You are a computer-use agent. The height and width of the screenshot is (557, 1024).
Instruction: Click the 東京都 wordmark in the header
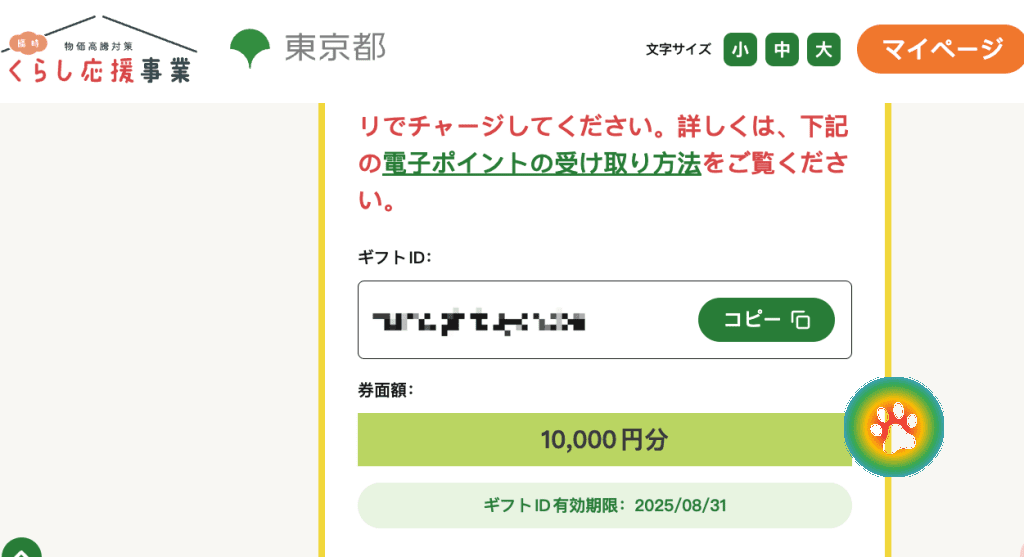(x=335, y=47)
